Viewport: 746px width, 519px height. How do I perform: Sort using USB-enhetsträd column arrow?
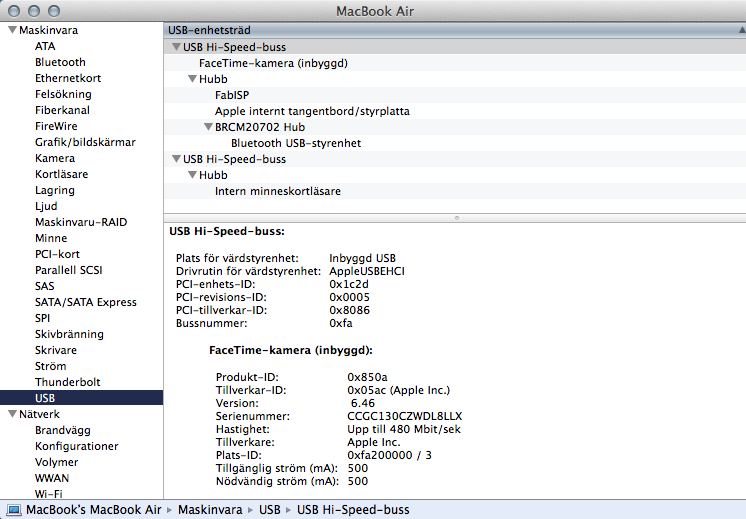point(742,30)
